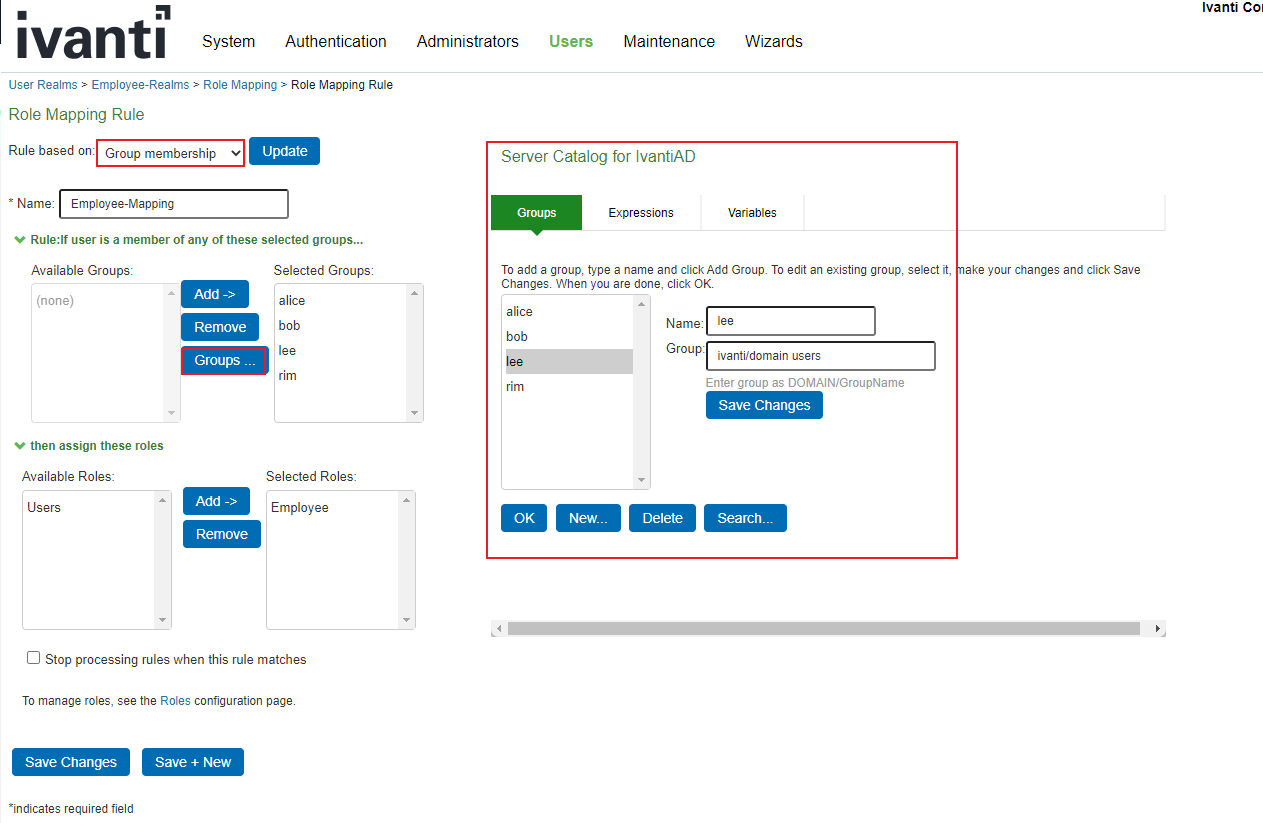Open the Roles configuration page link
Screen dimensions: 1263x823
tap(175, 701)
